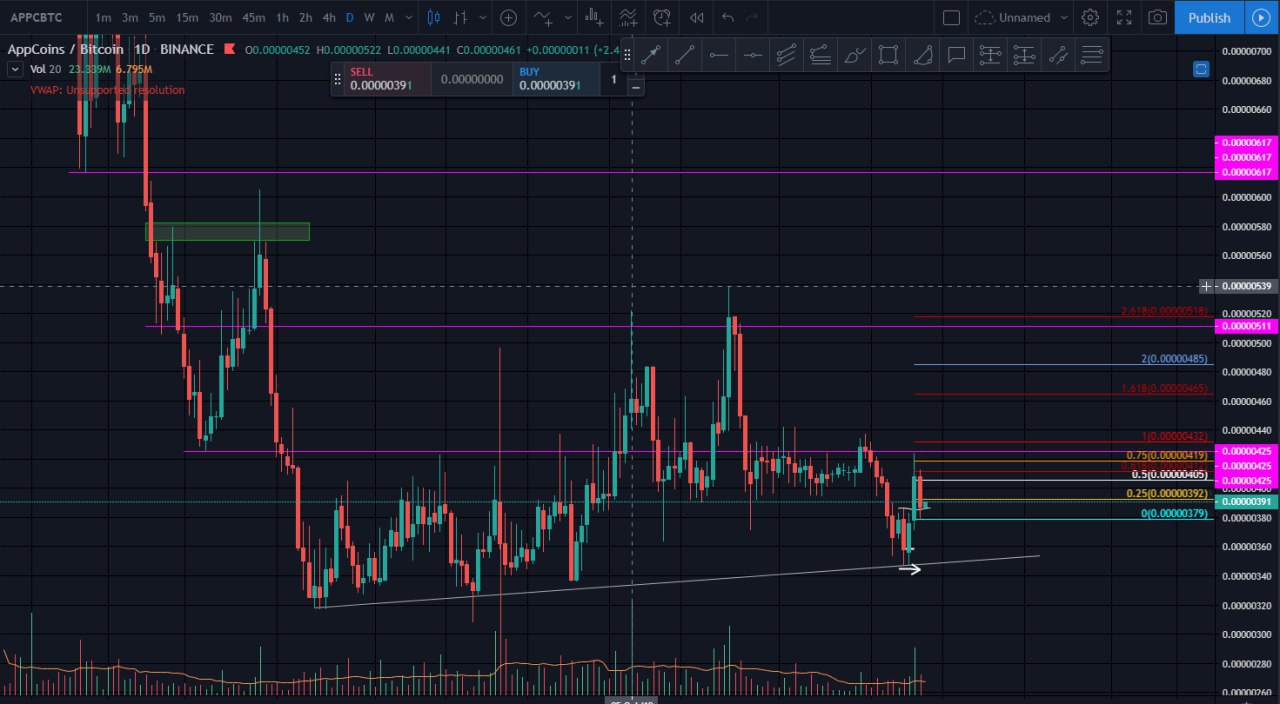
Task: Click the SELL 0.00000391 button
Action: (388, 79)
